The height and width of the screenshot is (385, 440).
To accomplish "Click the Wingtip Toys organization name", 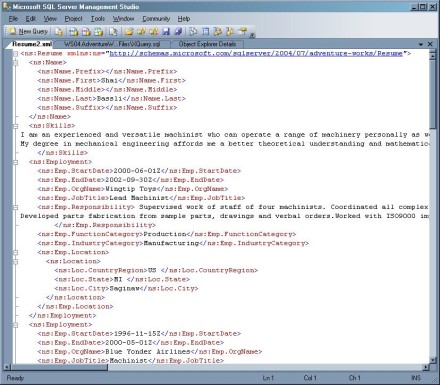I will (x=131, y=189).
